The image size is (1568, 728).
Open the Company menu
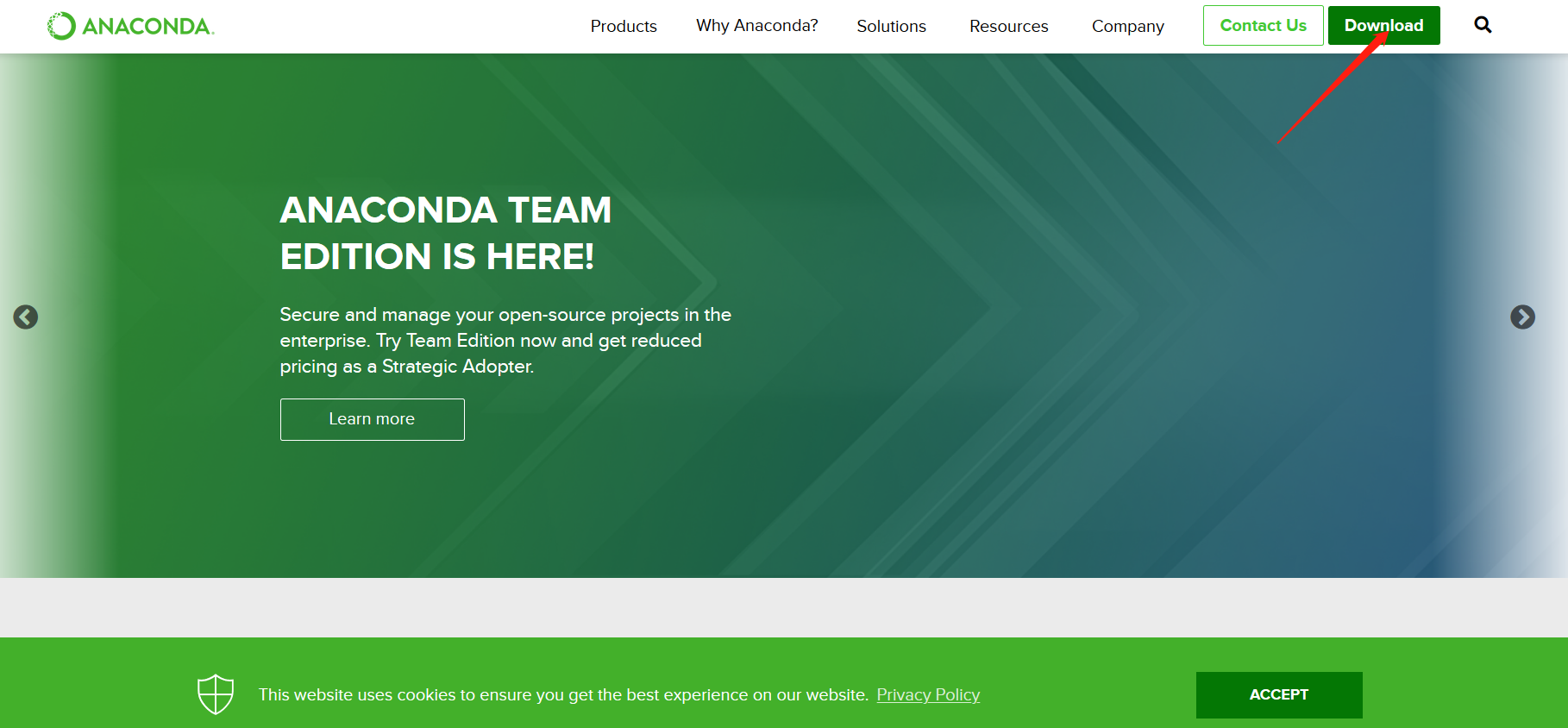1128,26
